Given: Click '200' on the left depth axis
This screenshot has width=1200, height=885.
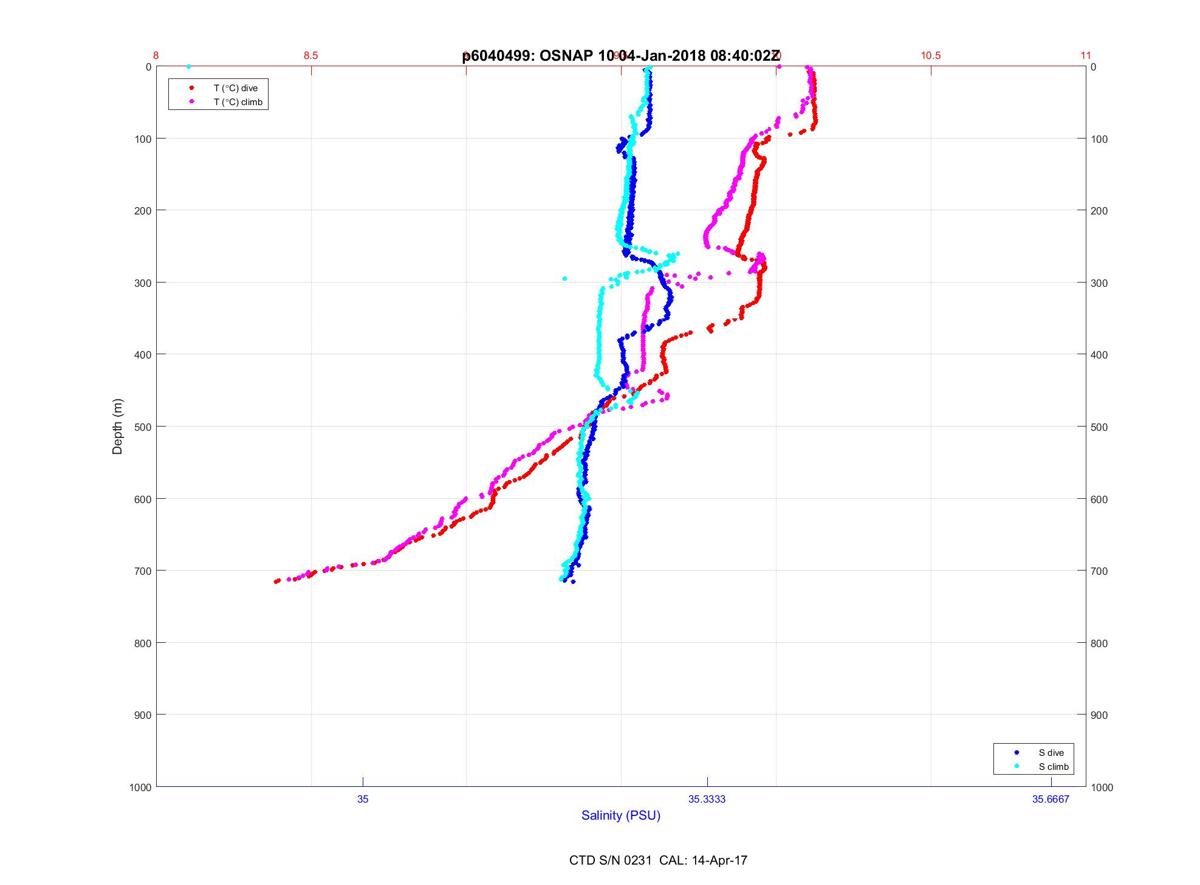Looking at the screenshot, I should pyautogui.click(x=143, y=211).
